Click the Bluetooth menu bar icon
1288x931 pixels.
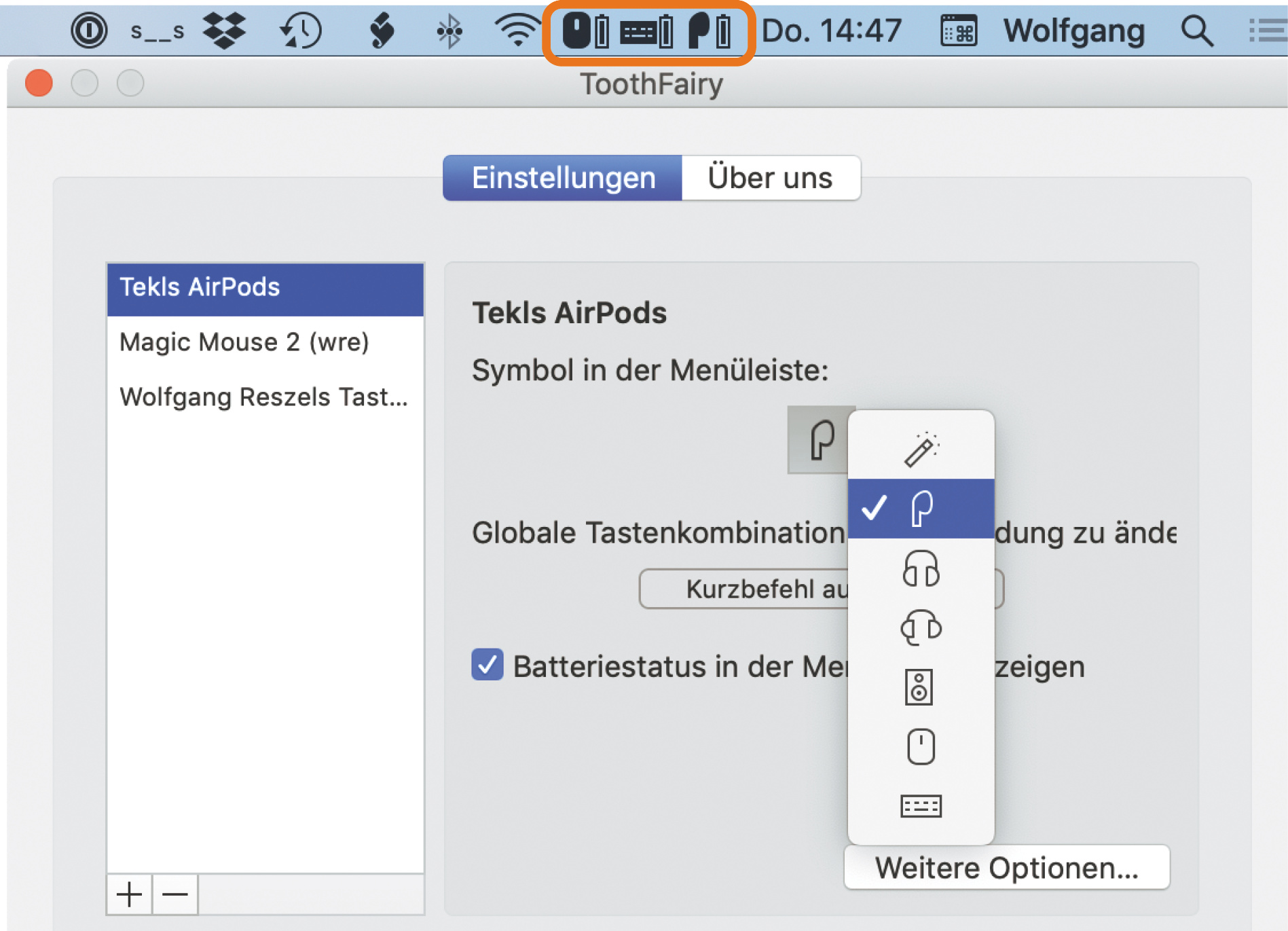pos(449,31)
